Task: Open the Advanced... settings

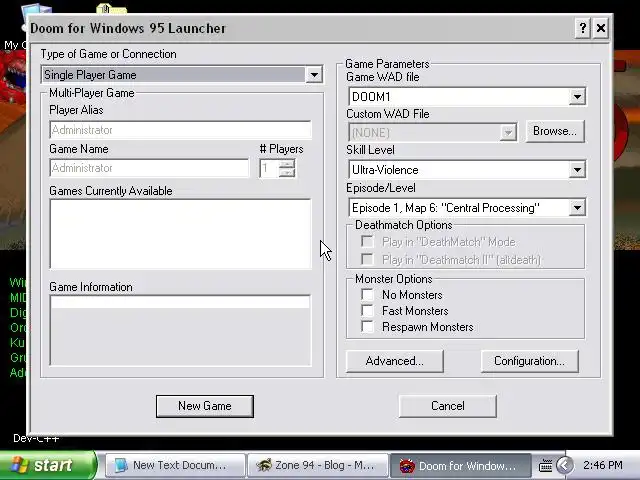Action: click(x=394, y=361)
